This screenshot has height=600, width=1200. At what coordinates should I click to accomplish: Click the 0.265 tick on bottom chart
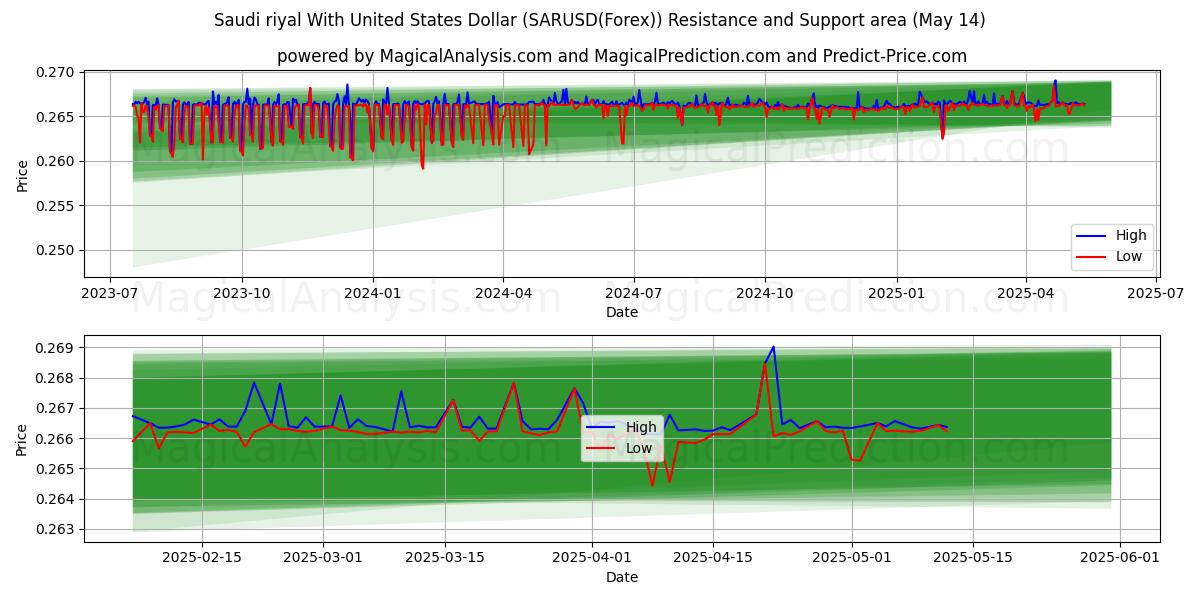coord(56,469)
